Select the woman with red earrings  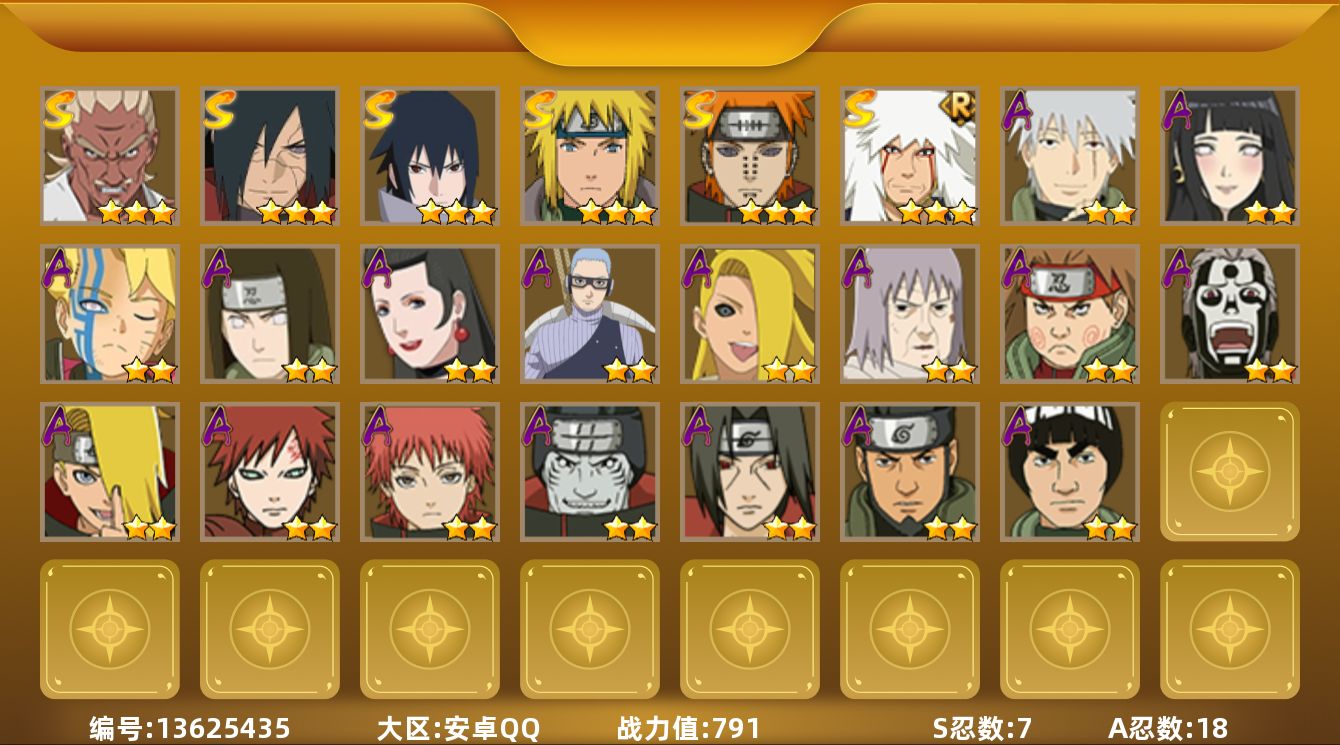click(429, 313)
